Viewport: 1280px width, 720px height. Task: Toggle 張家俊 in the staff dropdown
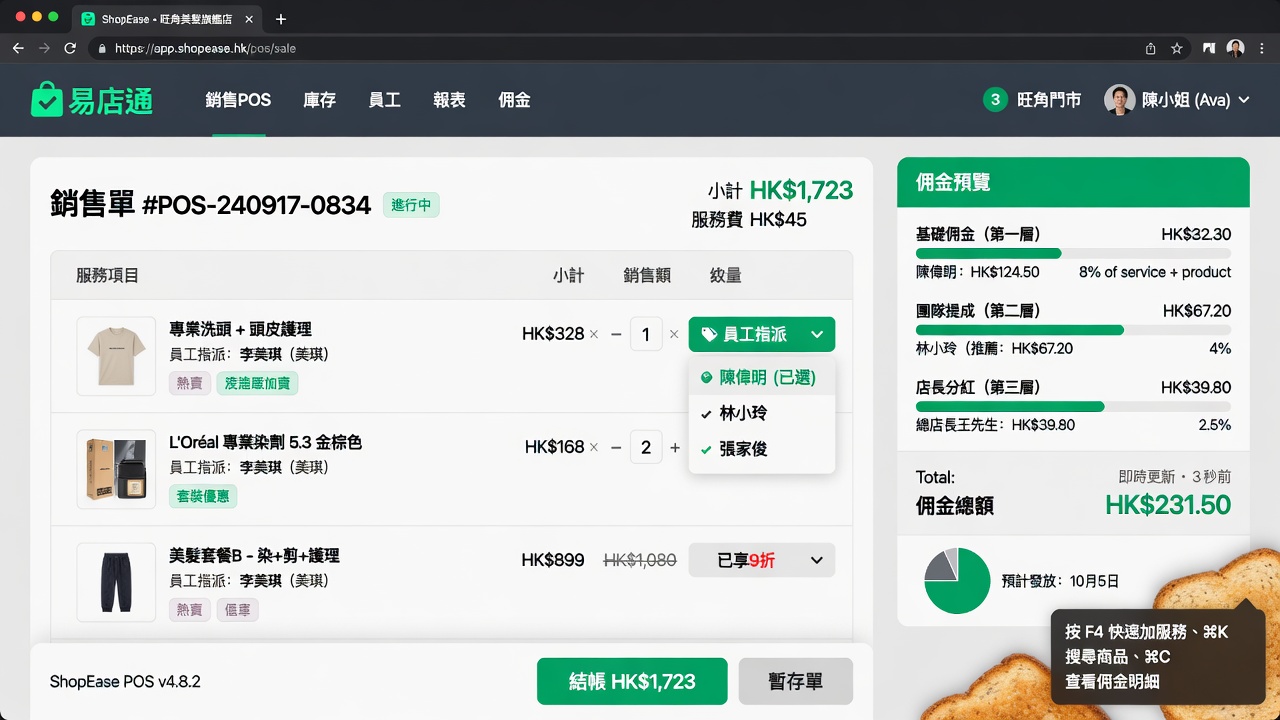click(762, 449)
